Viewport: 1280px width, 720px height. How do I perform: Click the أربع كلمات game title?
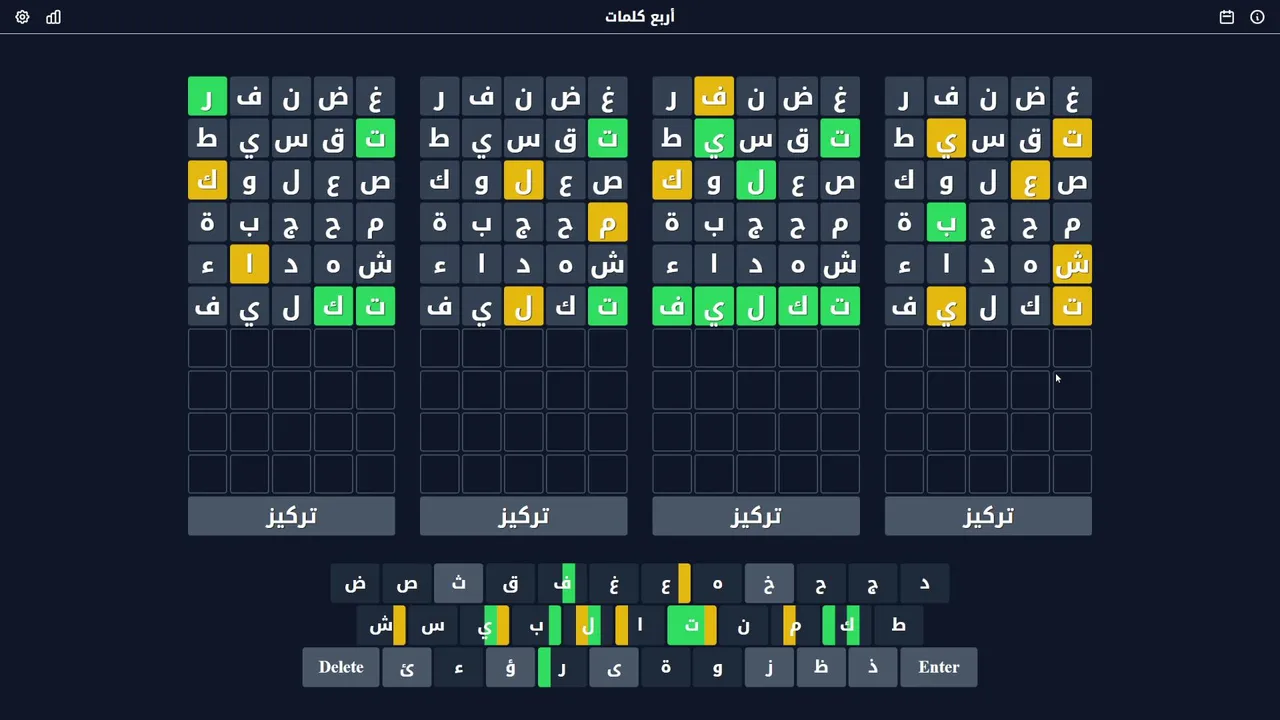(640, 17)
